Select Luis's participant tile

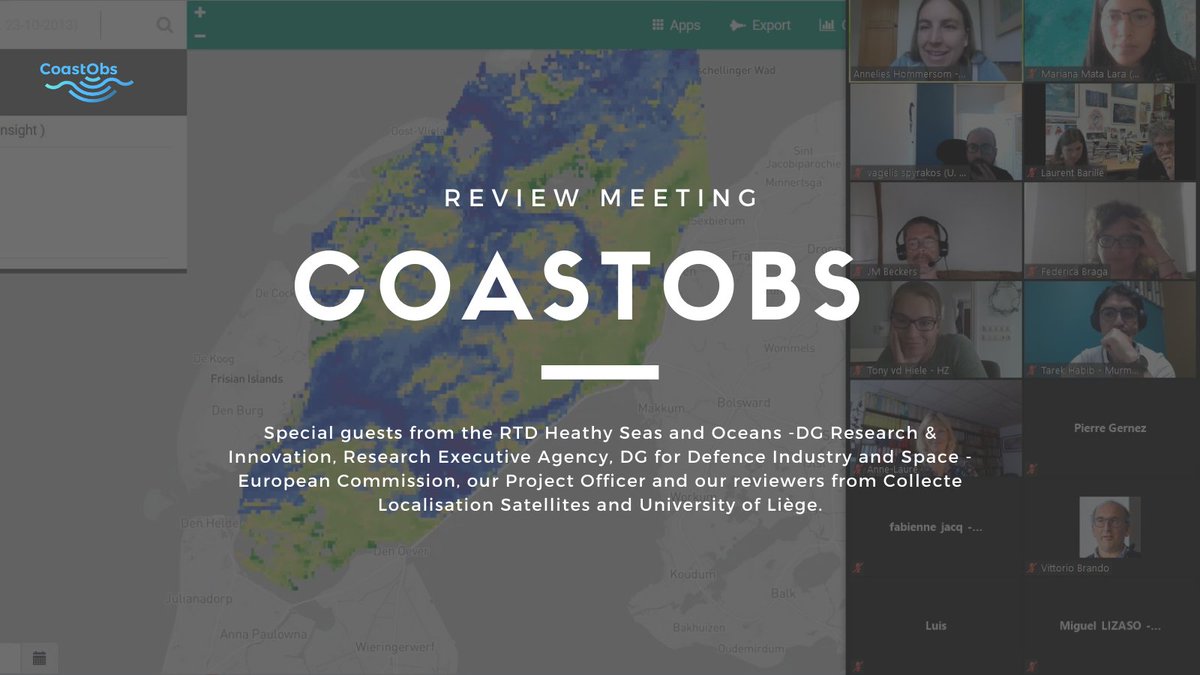pos(936,626)
